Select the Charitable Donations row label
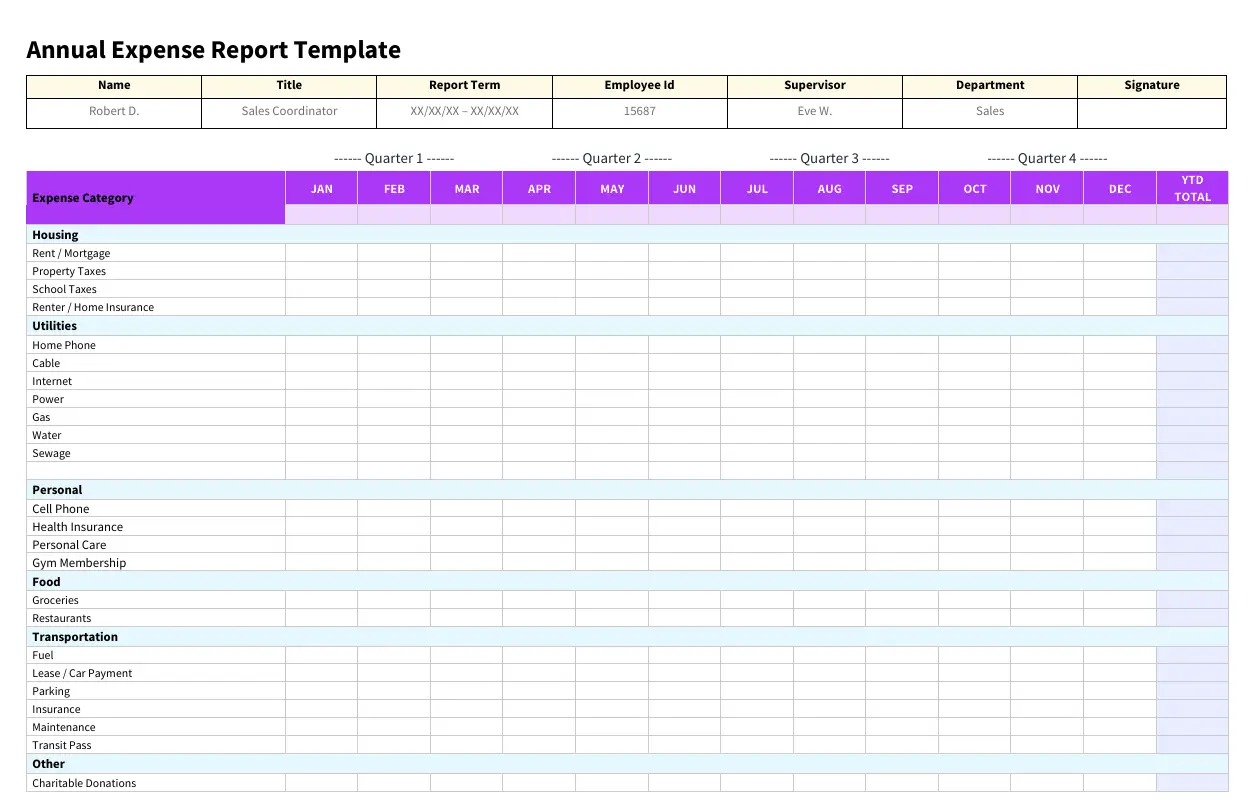The height and width of the screenshot is (804, 1255). tap(84, 783)
